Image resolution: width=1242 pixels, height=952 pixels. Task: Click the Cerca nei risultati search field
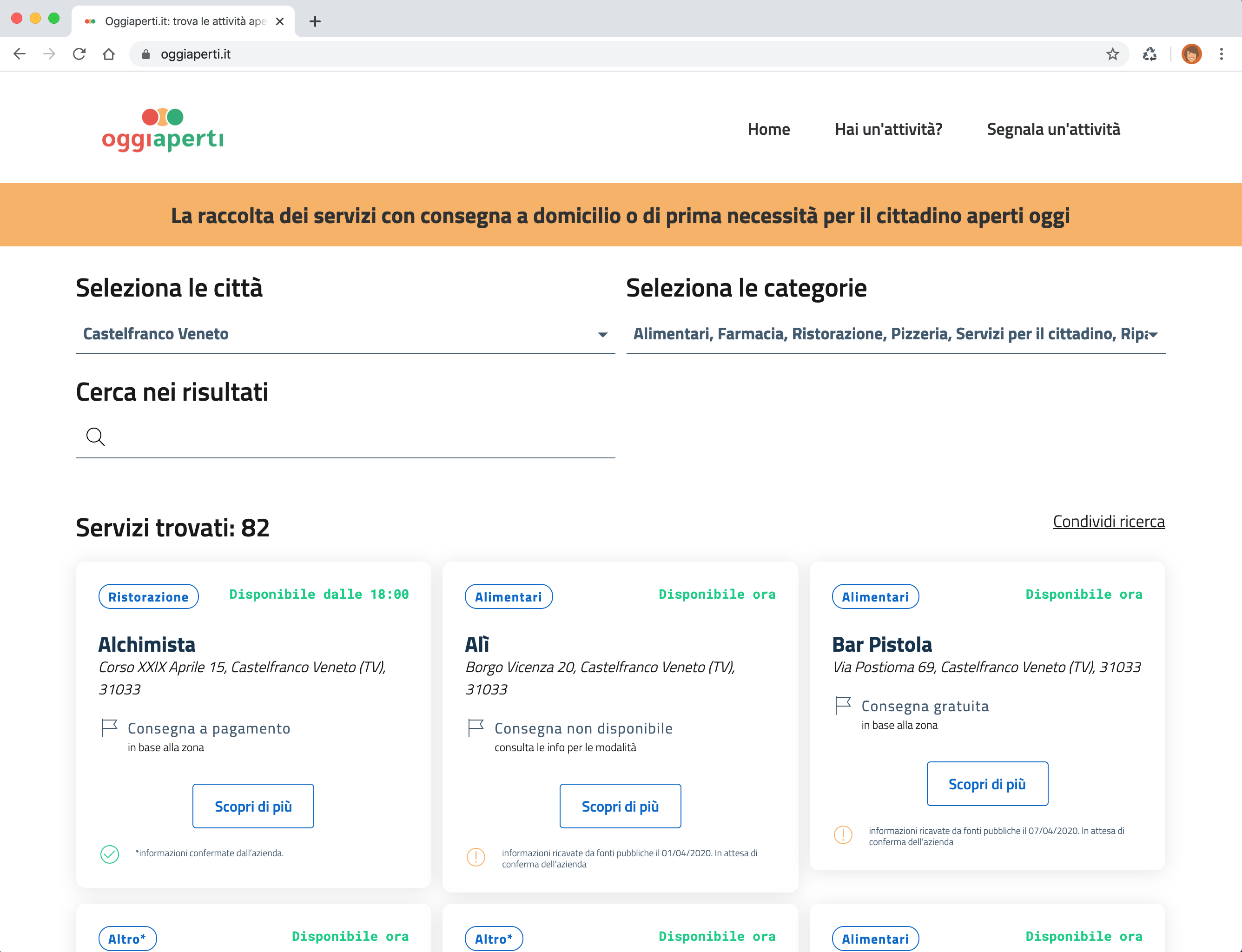346,437
